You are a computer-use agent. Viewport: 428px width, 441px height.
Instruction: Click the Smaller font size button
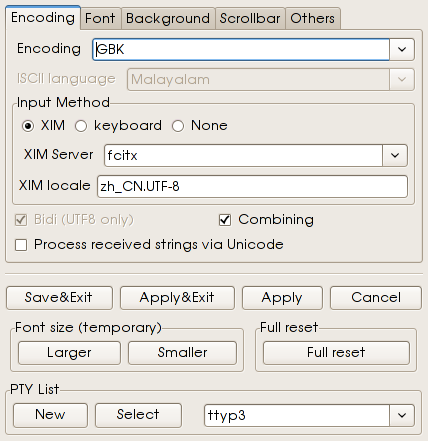pyautogui.click(x=182, y=353)
